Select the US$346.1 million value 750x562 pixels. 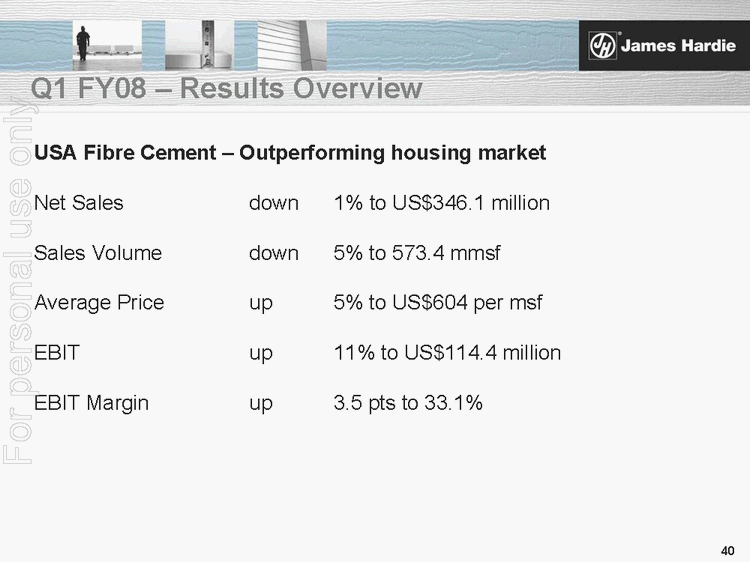[x=441, y=203]
